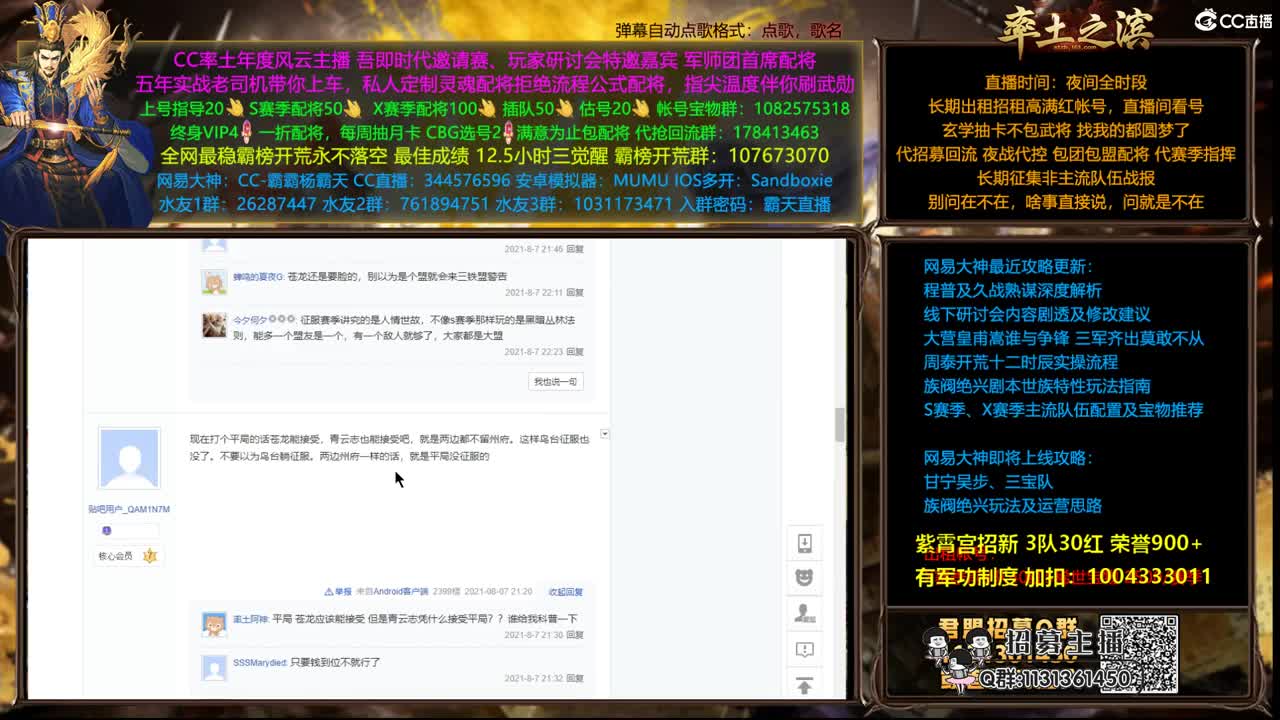The width and height of the screenshot is (1280, 720).
Task: Click the 我也说一句 button
Action: [x=555, y=382]
